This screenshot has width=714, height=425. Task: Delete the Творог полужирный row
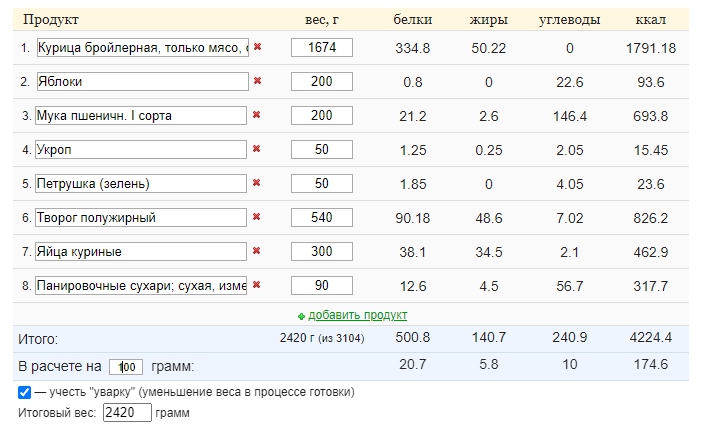(257, 217)
